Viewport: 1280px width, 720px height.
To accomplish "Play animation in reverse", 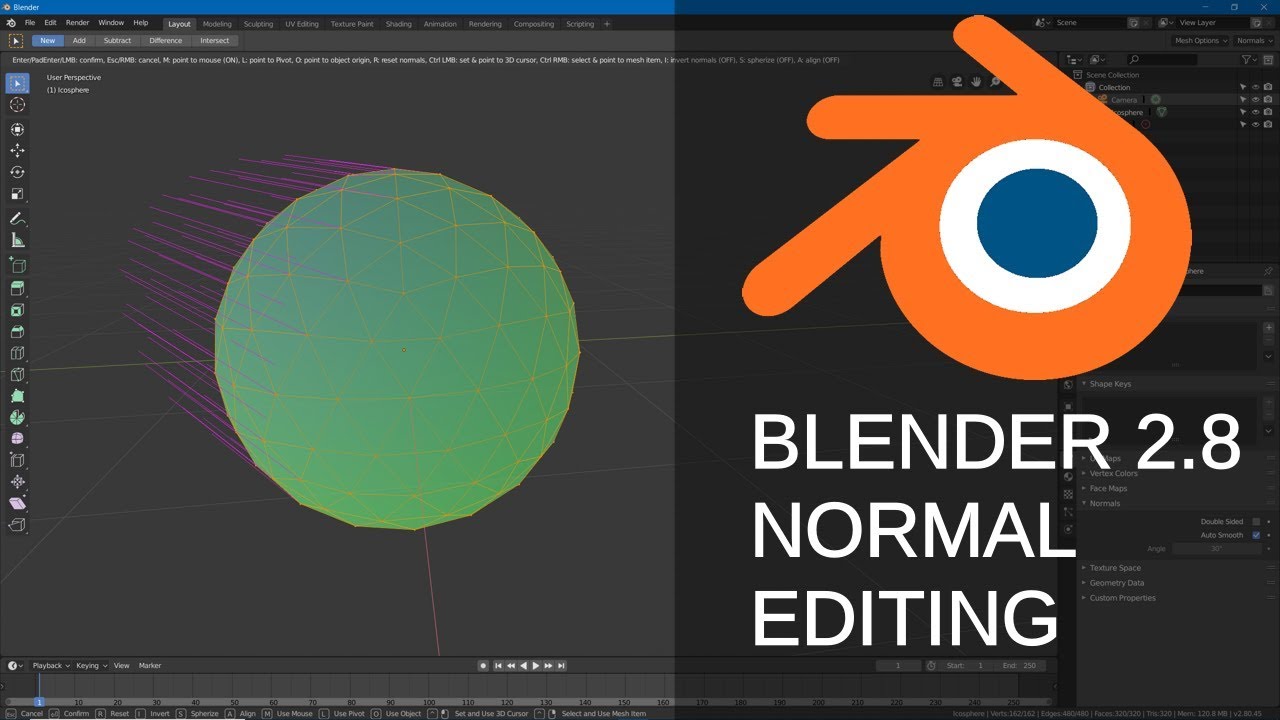I will tap(523, 665).
